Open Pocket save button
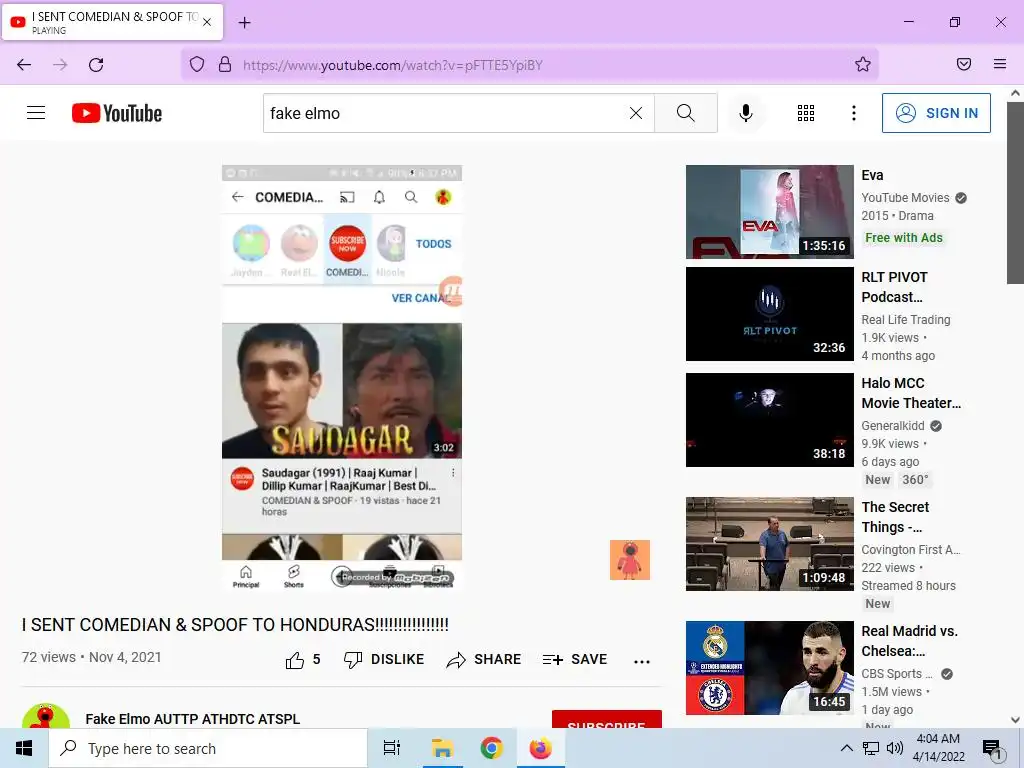Image resolution: width=1024 pixels, height=768 pixels. (x=964, y=64)
